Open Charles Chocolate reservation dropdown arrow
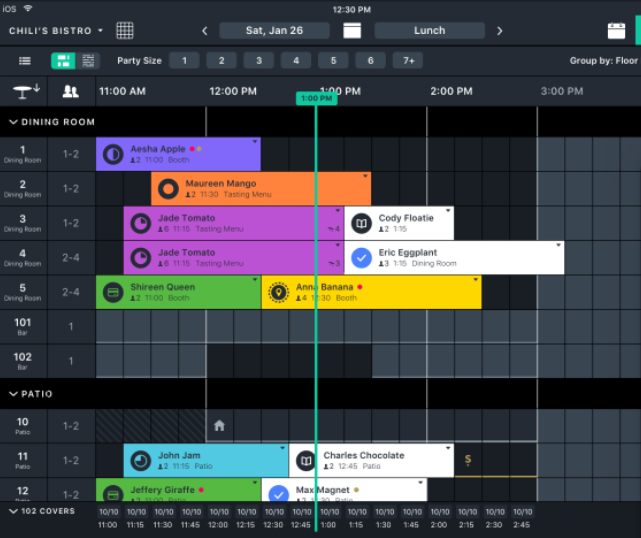This screenshot has width=641, height=538. 448,448
